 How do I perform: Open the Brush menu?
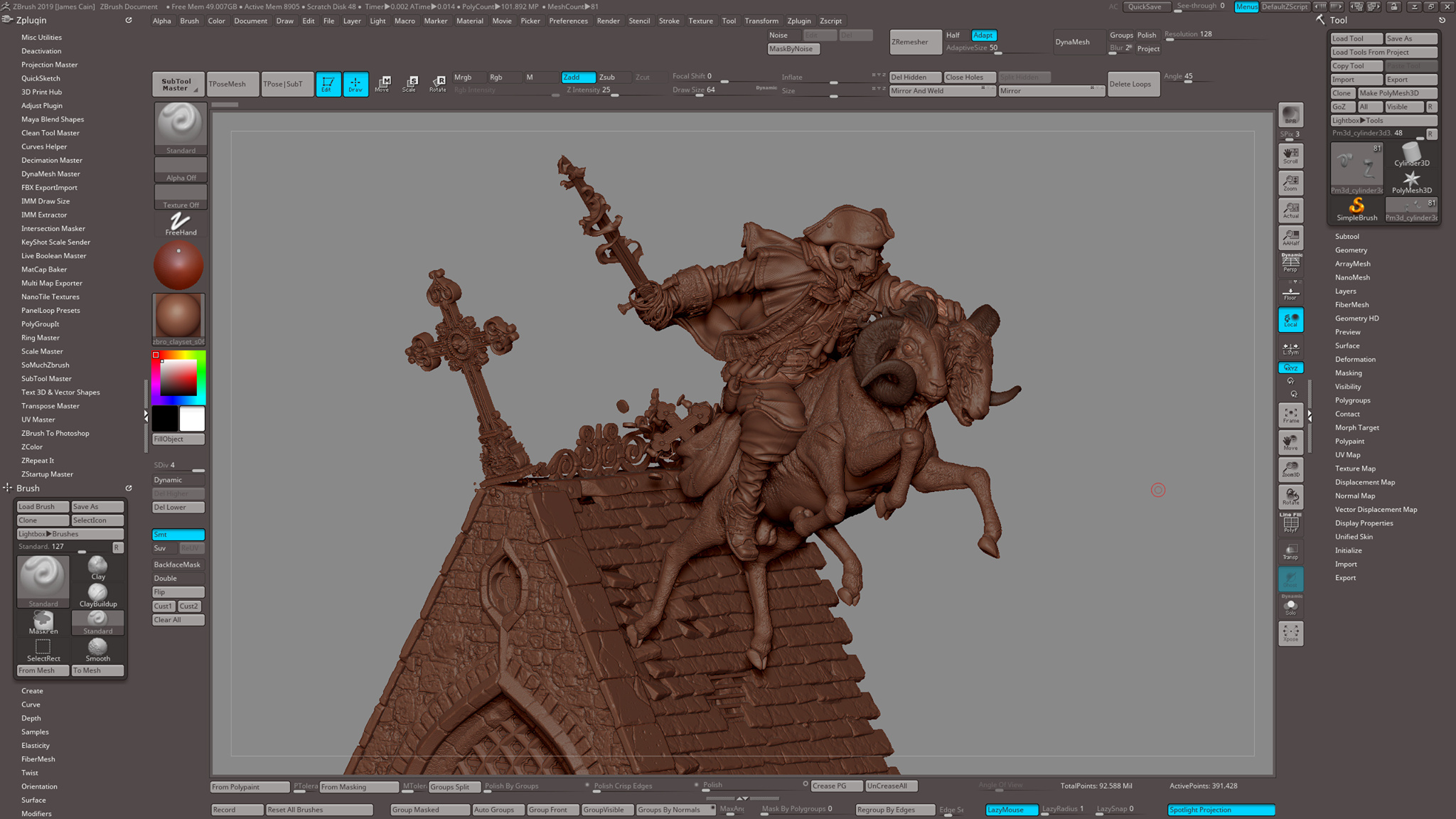click(189, 21)
